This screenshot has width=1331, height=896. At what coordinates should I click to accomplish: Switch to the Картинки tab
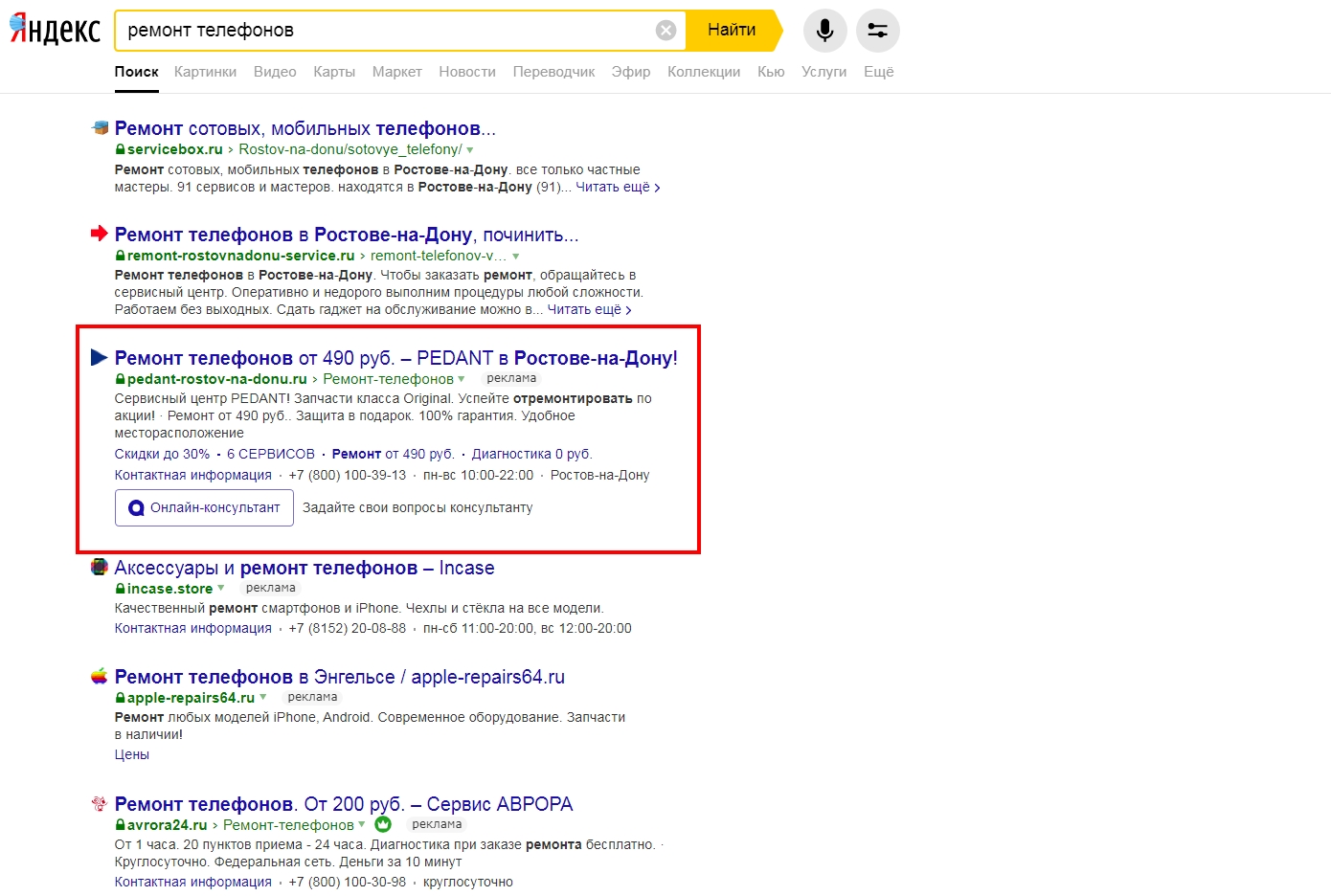tap(205, 72)
